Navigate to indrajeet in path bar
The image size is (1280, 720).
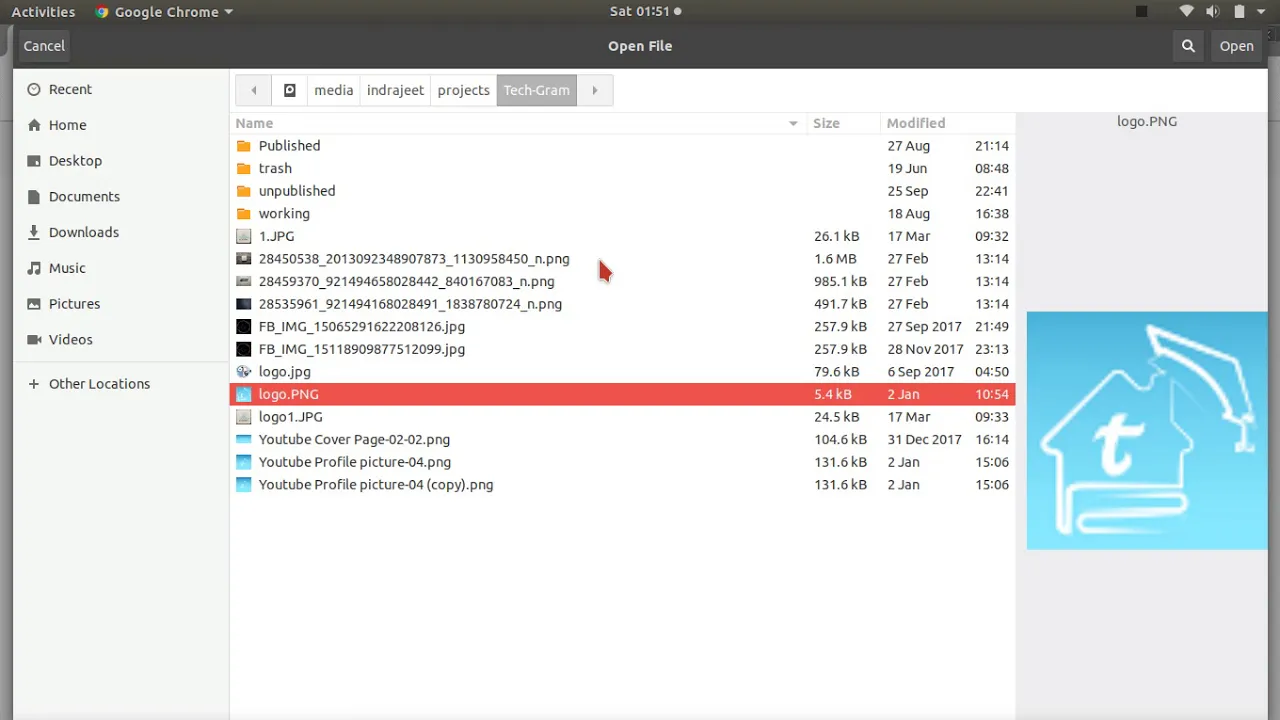tap(395, 90)
